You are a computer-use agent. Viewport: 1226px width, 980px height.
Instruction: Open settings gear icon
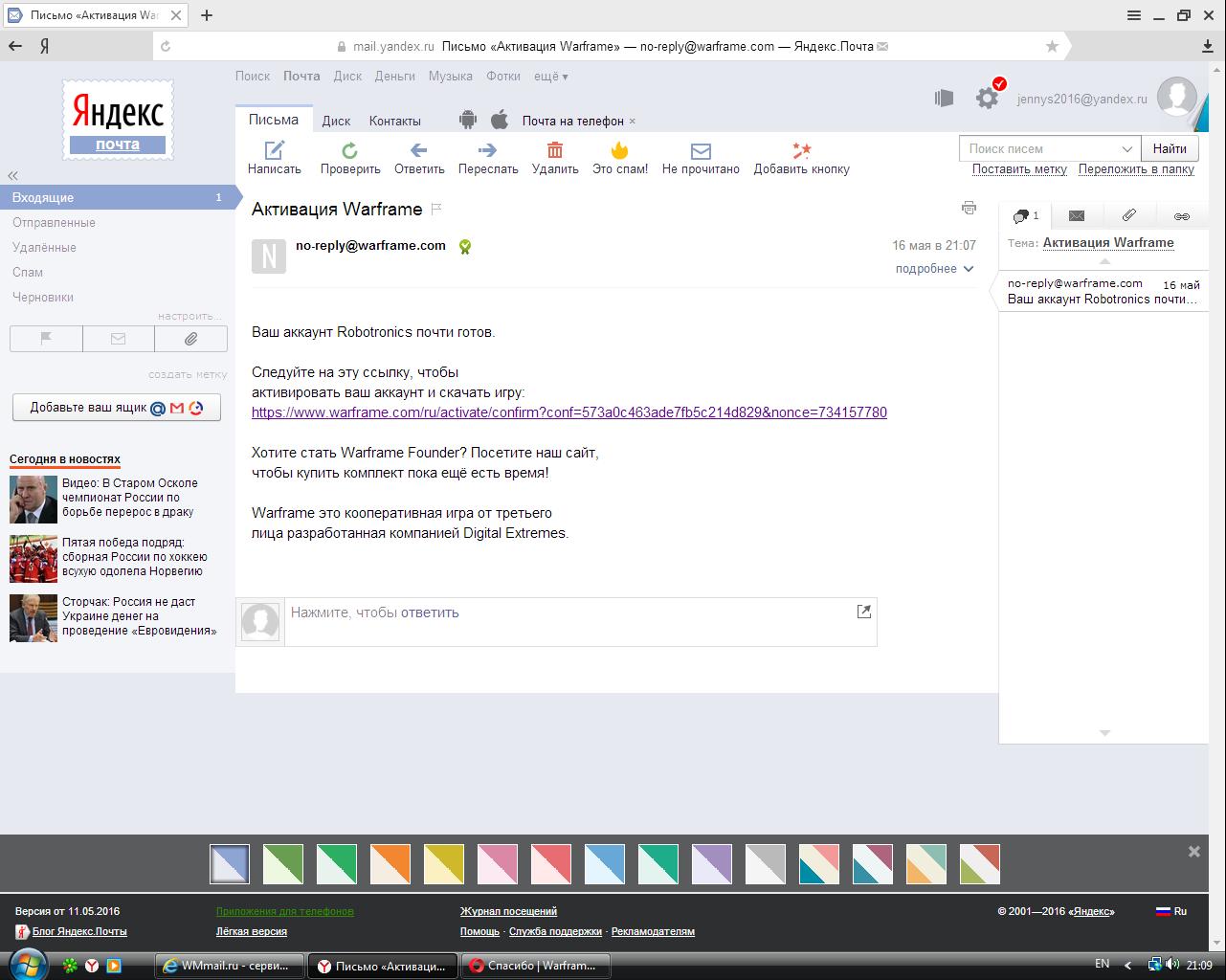pos(987,98)
